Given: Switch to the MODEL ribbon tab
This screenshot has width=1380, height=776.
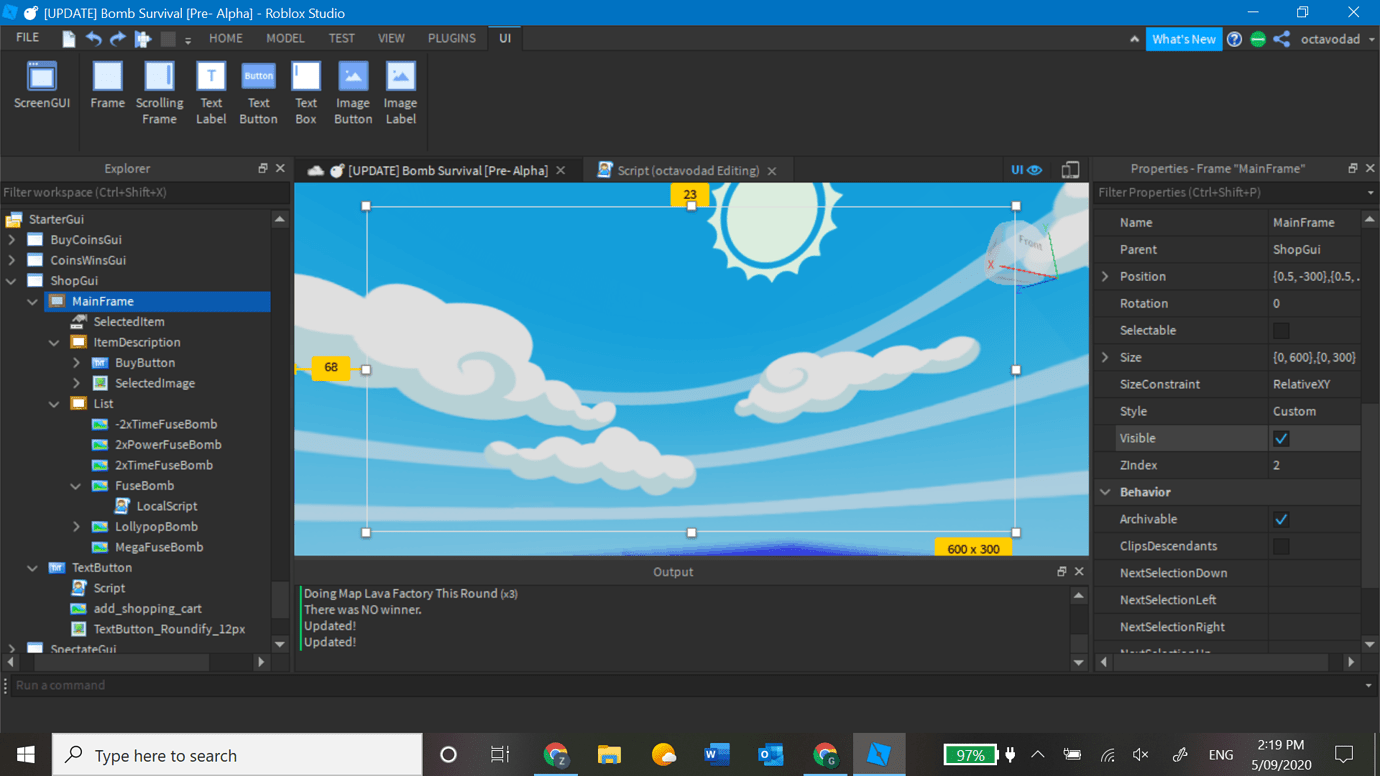Looking at the screenshot, I should [285, 38].
